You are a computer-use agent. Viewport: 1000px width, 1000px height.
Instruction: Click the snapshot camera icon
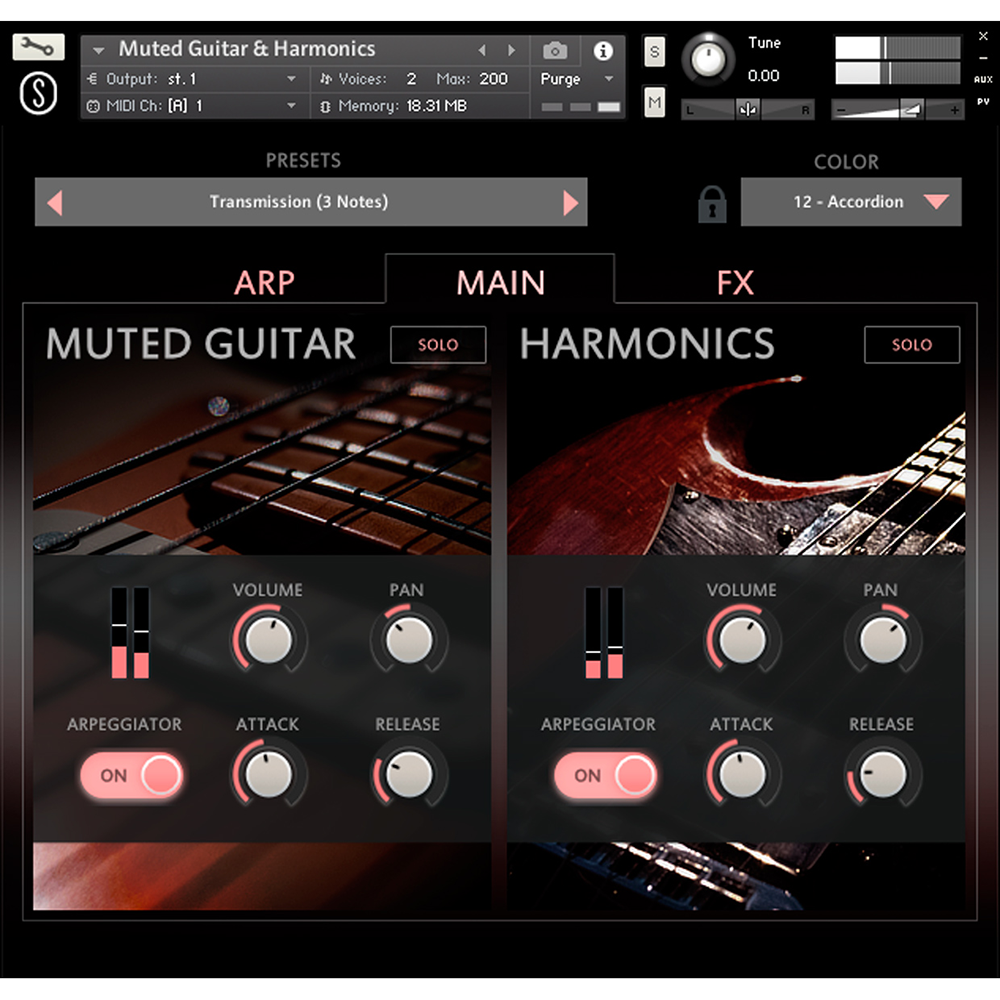pos(554,50)
